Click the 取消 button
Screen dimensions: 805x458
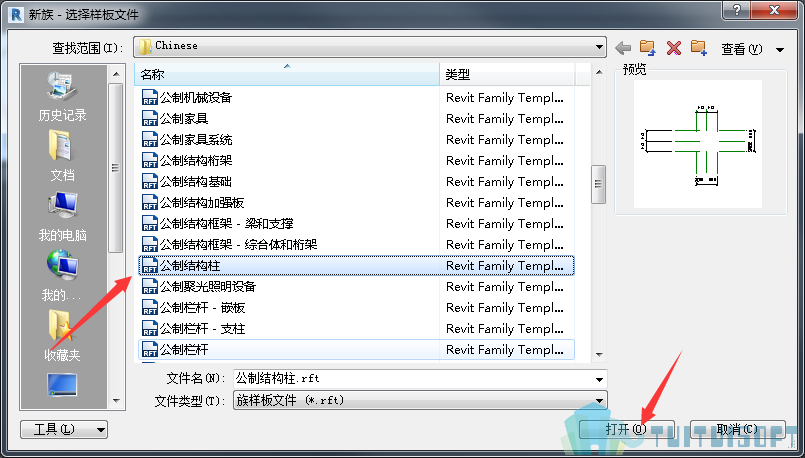737,429
